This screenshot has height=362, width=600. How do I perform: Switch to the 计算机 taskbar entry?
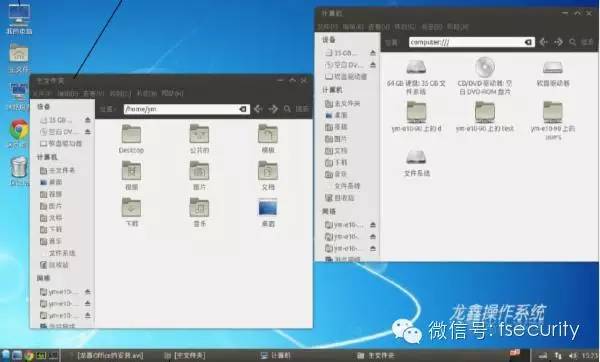[x=276, y=355]
